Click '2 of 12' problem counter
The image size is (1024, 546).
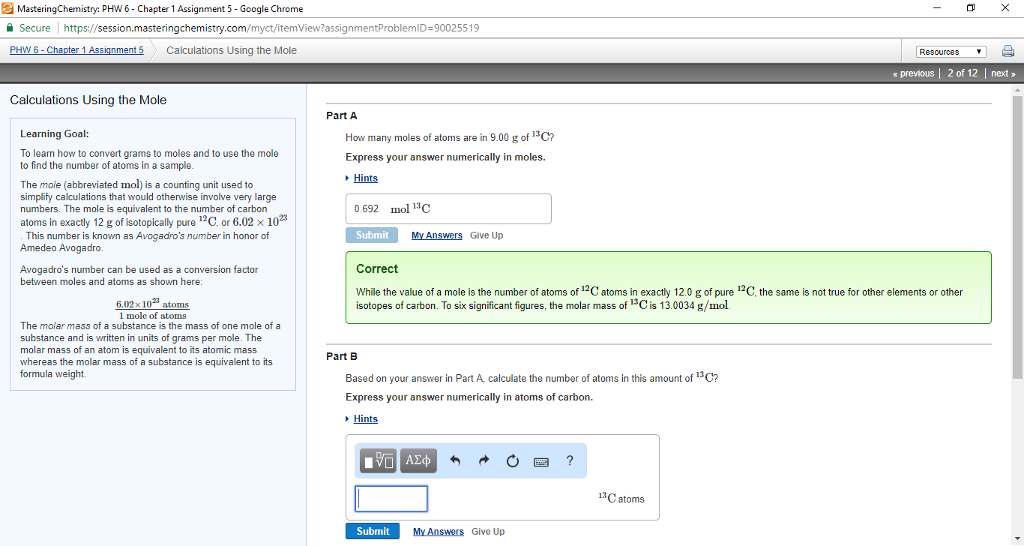963,73
